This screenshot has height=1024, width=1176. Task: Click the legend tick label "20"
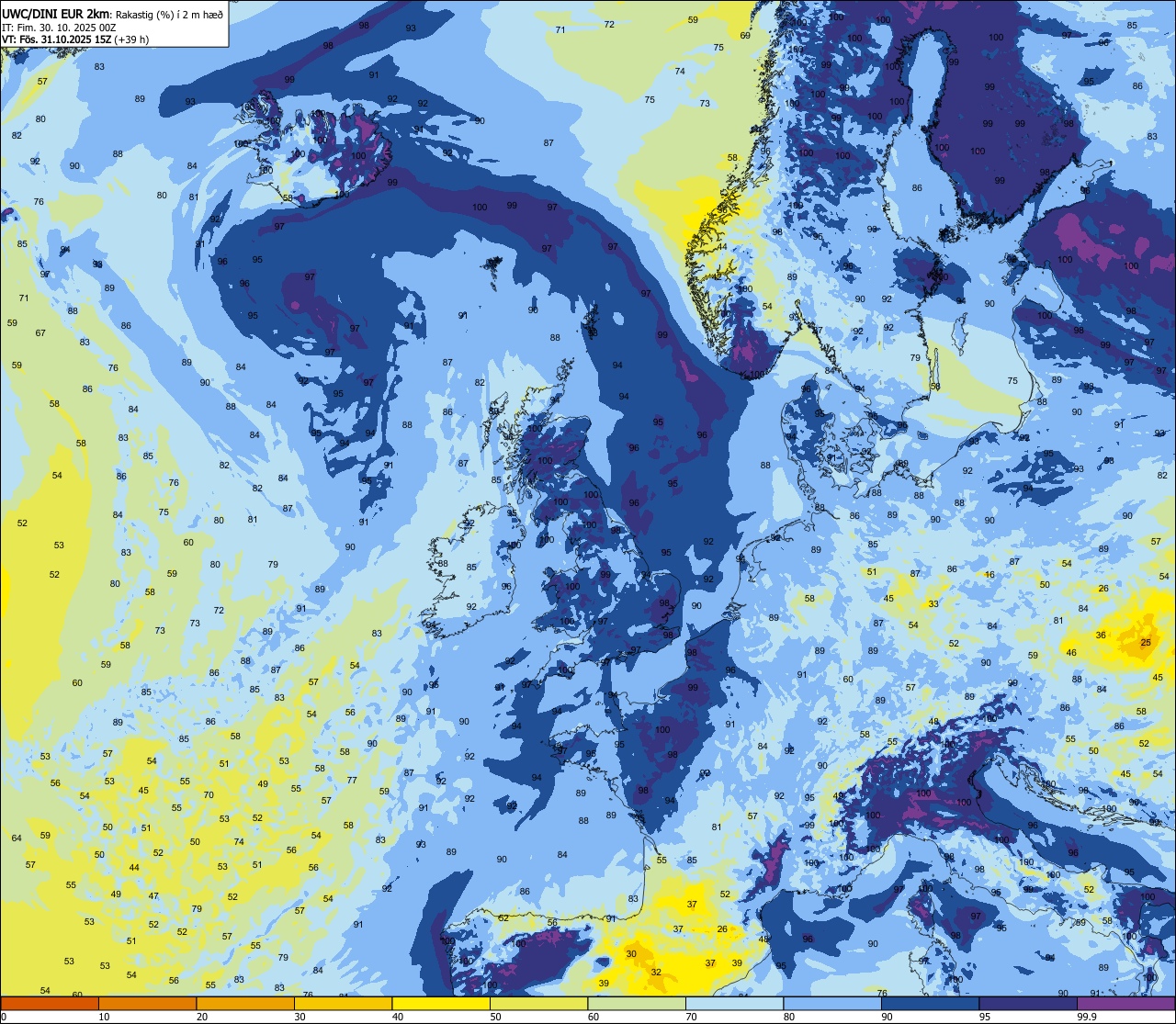(x=202, y=1017)
